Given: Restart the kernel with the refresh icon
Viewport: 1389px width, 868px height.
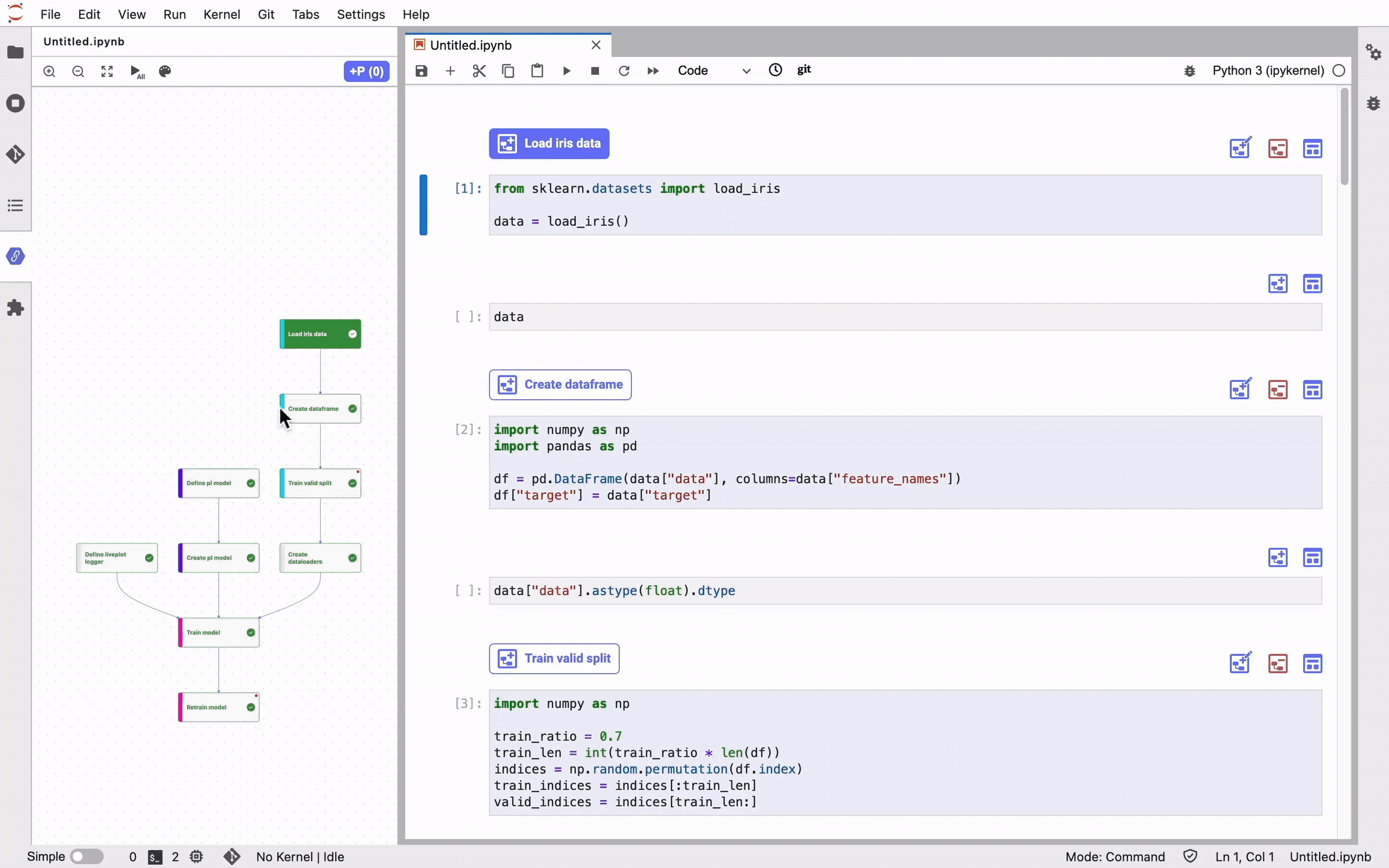Looking at the screenshot, I should click(x=624, y=71).
